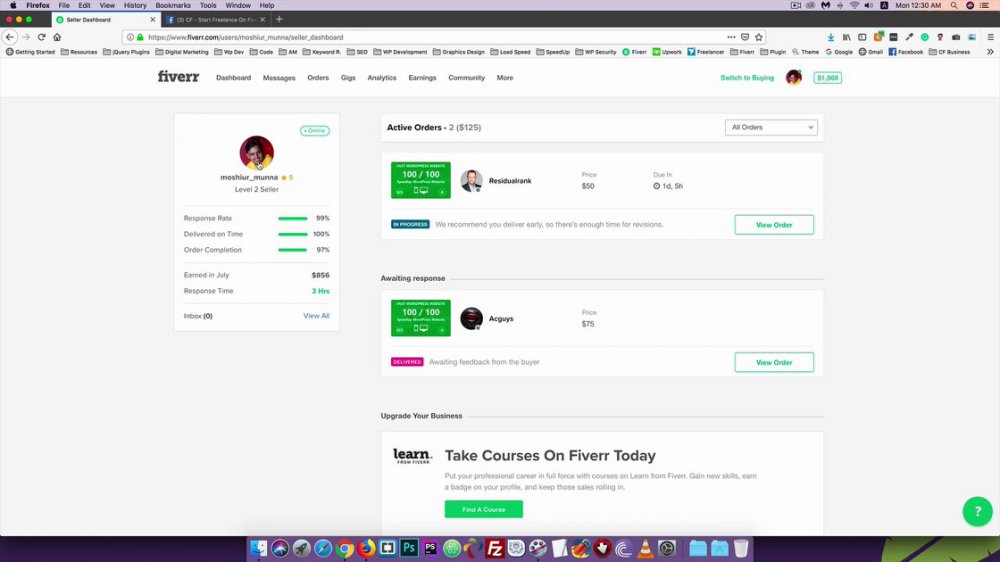Open the Facebook bookmark
The height and width of the screenshot is (562, 1000).
click(x=906, y=52)
